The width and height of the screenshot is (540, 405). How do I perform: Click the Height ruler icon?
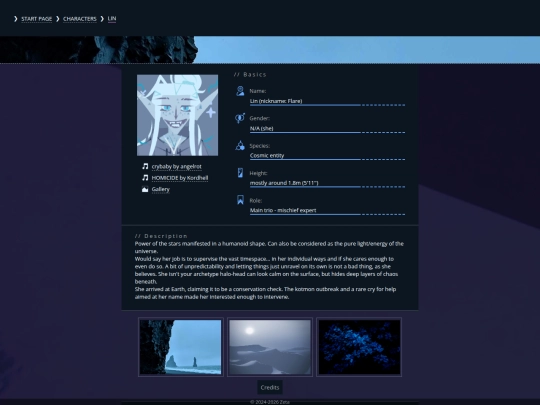(240, 173)
